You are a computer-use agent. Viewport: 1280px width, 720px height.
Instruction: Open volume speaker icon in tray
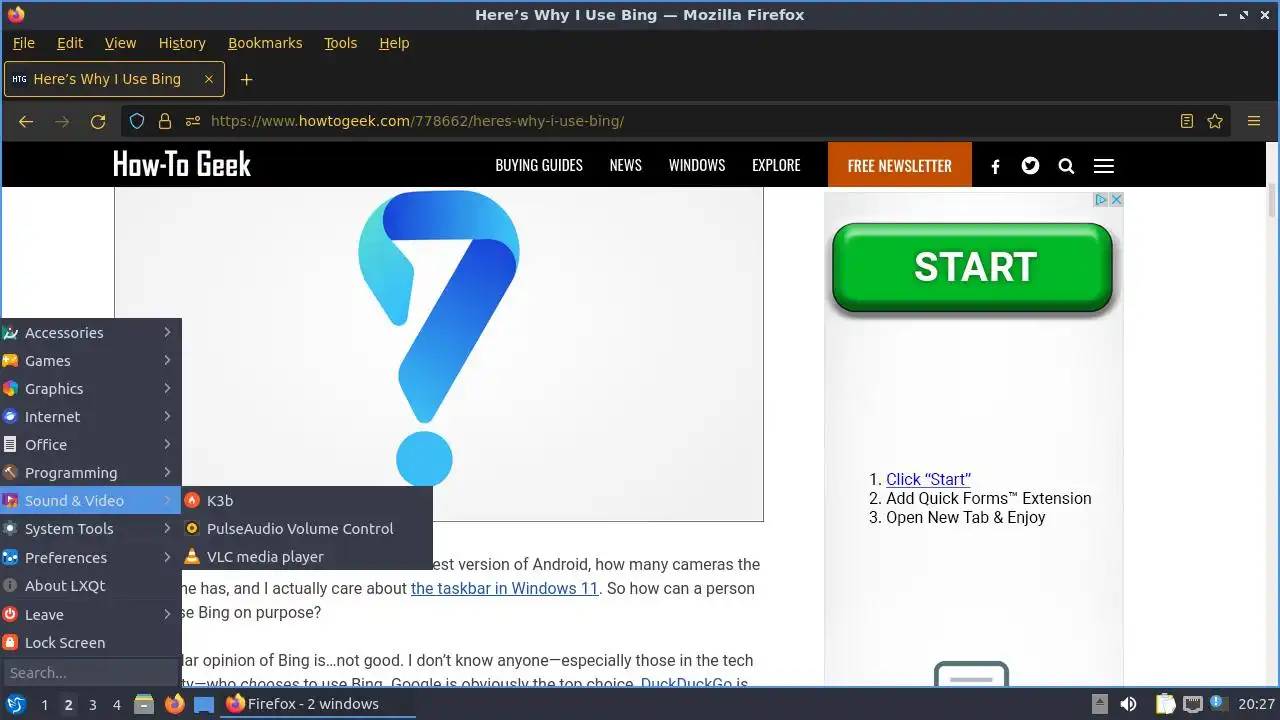pos(1129,704)
